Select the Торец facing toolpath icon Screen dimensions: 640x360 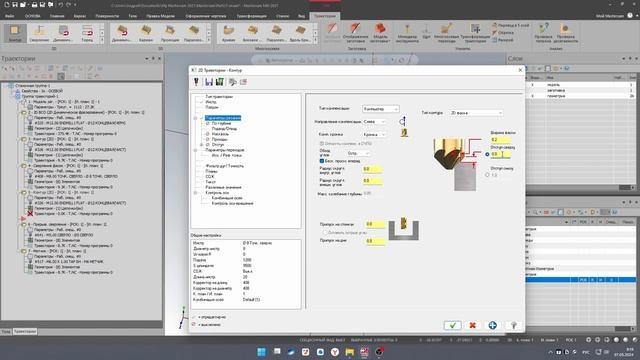pyautogui.click(x=87, y=33)
